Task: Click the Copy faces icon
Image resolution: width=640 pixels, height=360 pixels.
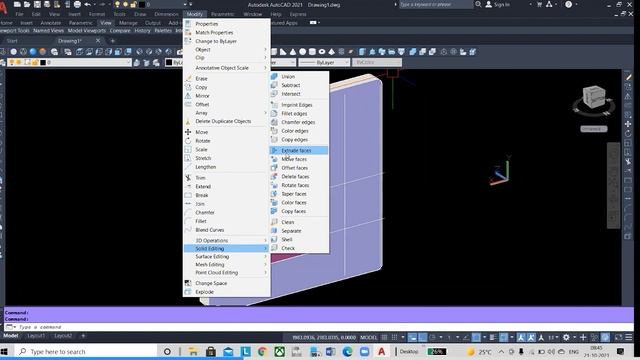Action: click(274, 211)
